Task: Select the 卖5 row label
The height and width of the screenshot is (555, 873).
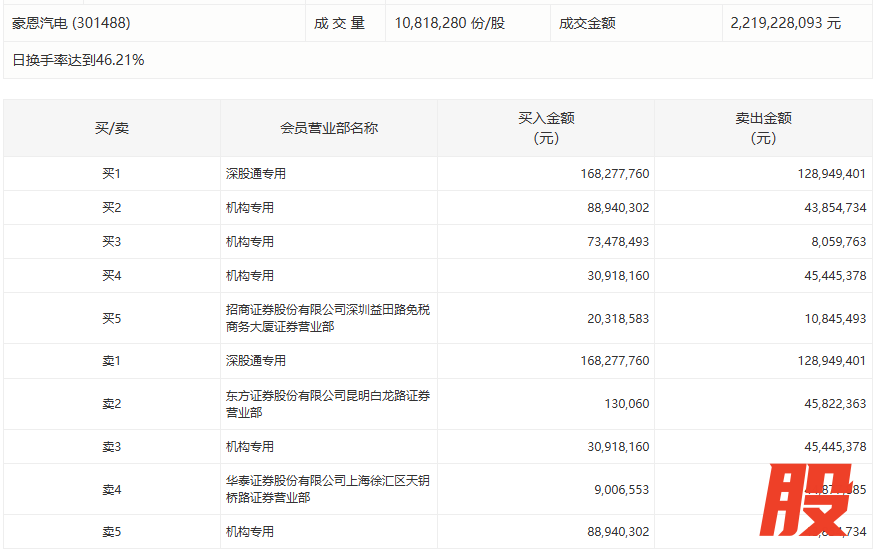Action: [111, 532]
